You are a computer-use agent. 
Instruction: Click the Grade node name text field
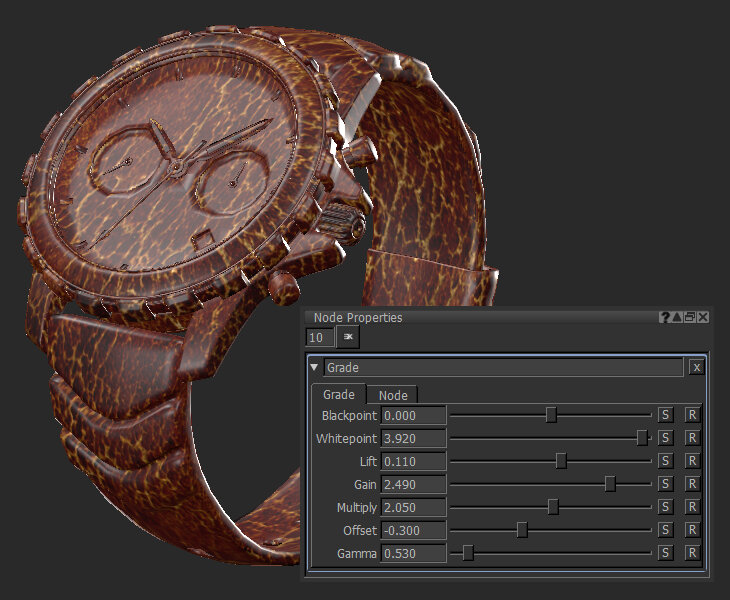tap(500, 368)
